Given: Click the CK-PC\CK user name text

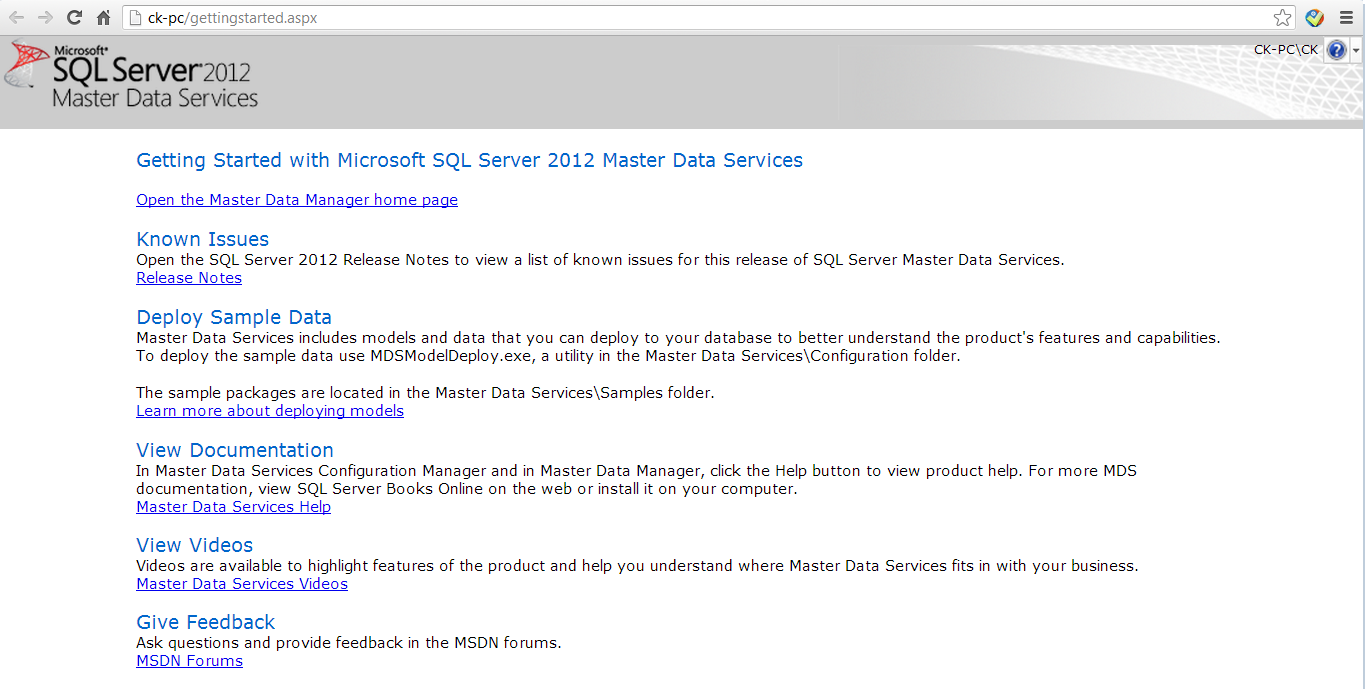Looking at the screenshot, I should [1286, 50].
